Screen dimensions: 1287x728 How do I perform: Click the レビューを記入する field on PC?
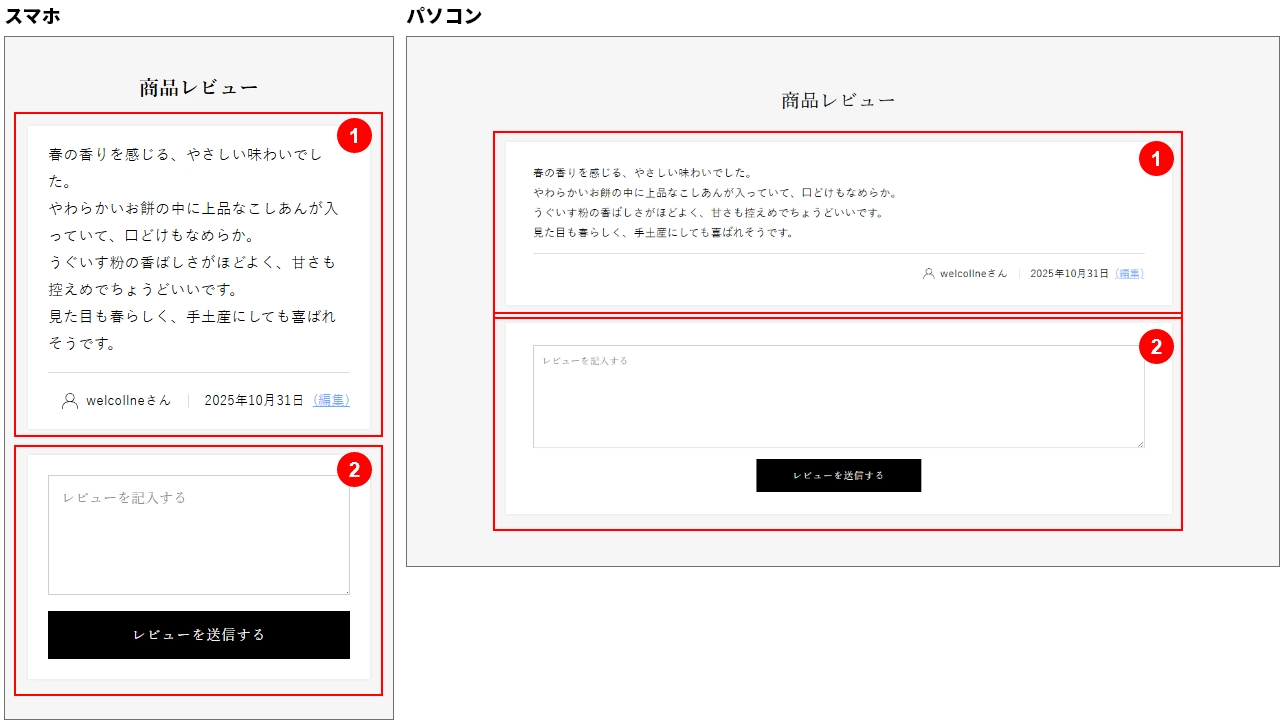tap(838, 395)
